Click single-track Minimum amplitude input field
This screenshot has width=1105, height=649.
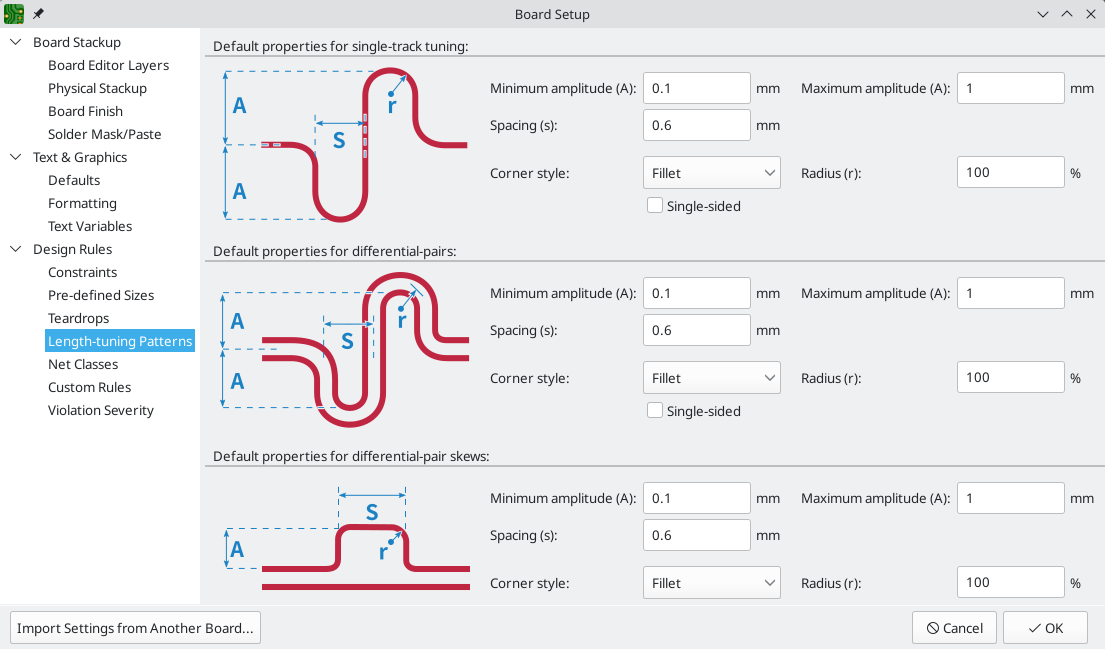point(696,88)
